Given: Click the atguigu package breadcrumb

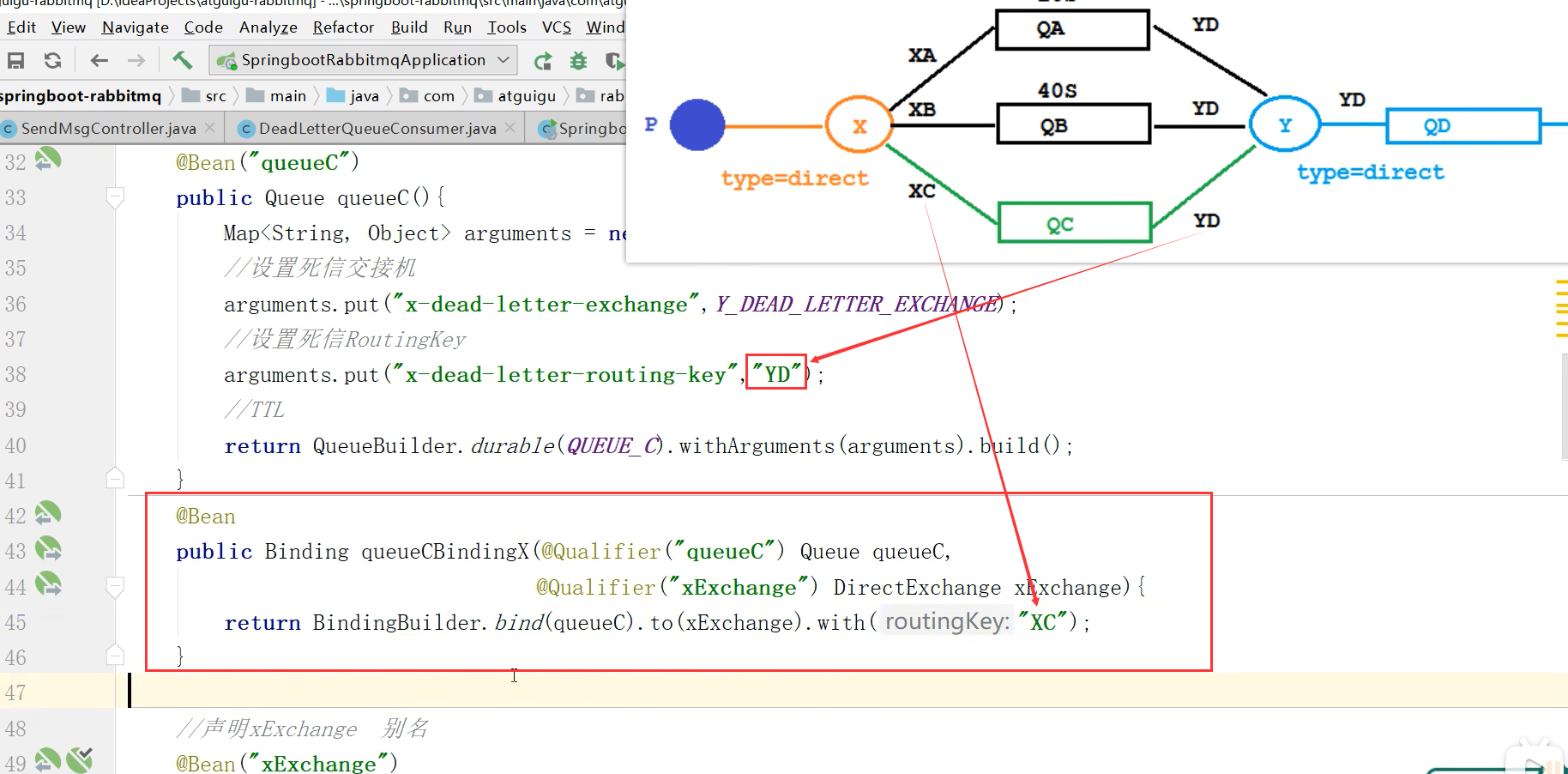Looking at the screenshot, I should click(516, 95).
